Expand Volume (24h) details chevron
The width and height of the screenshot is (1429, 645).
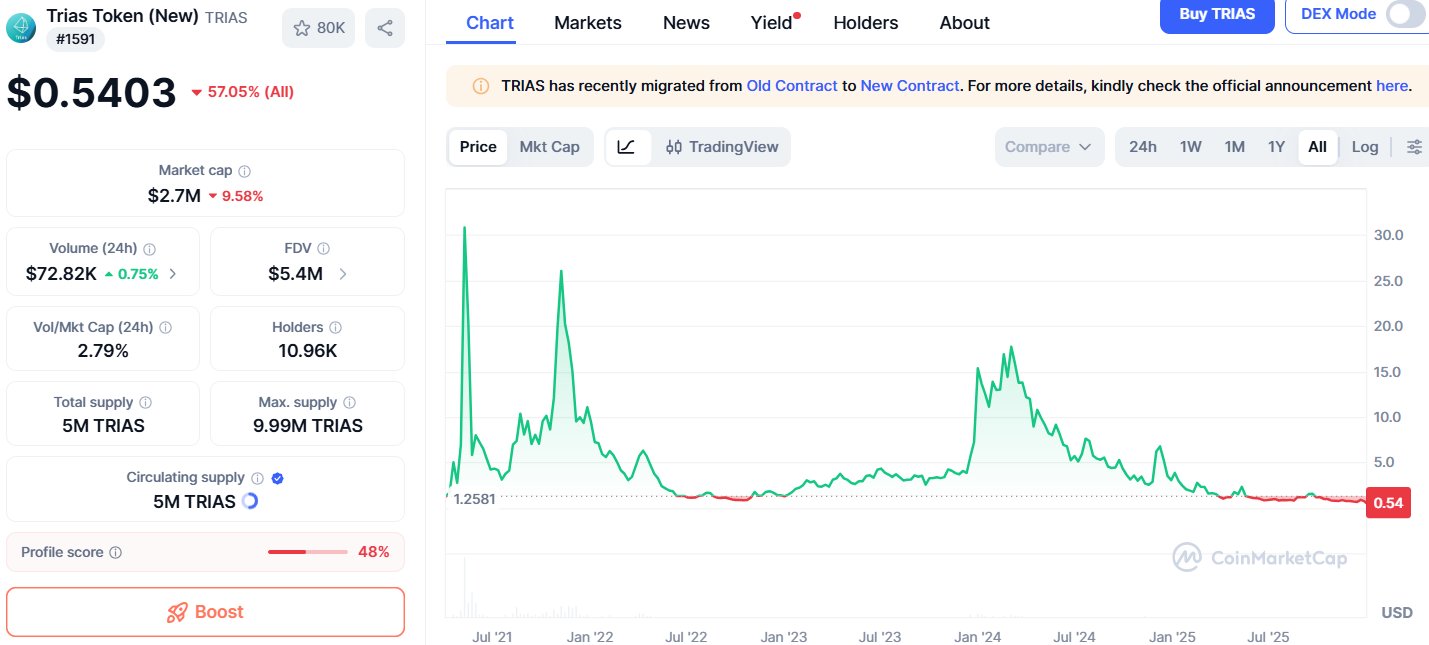click(173, 274)
